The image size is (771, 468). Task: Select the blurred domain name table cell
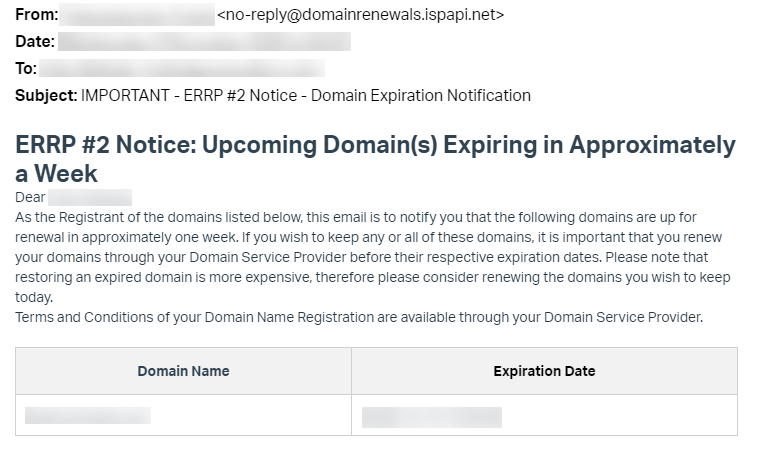pos(88,416)
